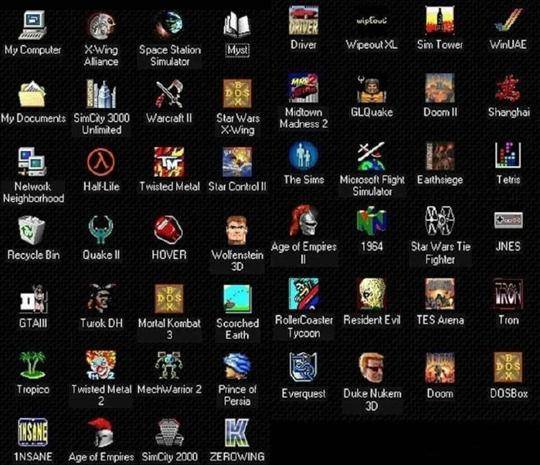The width and height of the screenshot is (540, 465).
Task: Select the TES Arena icon
Action: click(x=440, y=294)
